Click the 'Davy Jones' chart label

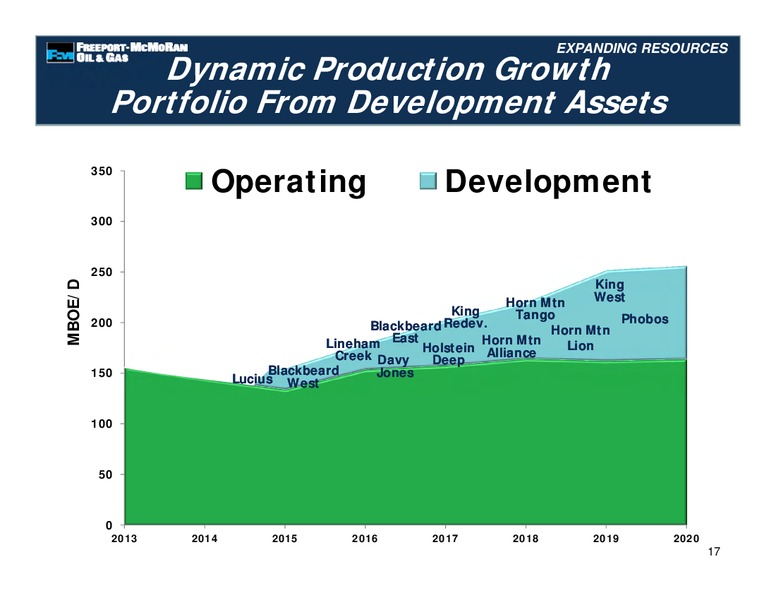[x=394, y=366]
